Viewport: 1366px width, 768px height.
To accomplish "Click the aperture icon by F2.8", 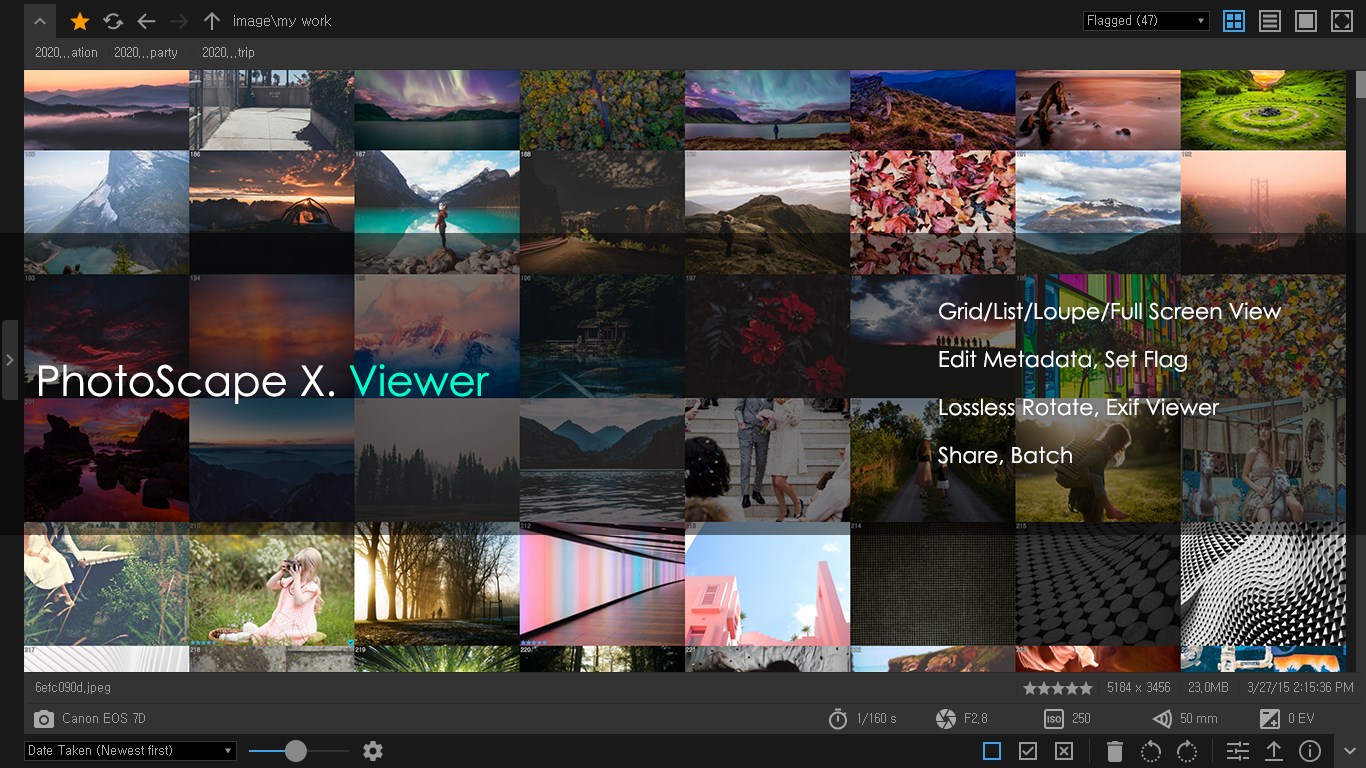I will (x=945, y=719).
